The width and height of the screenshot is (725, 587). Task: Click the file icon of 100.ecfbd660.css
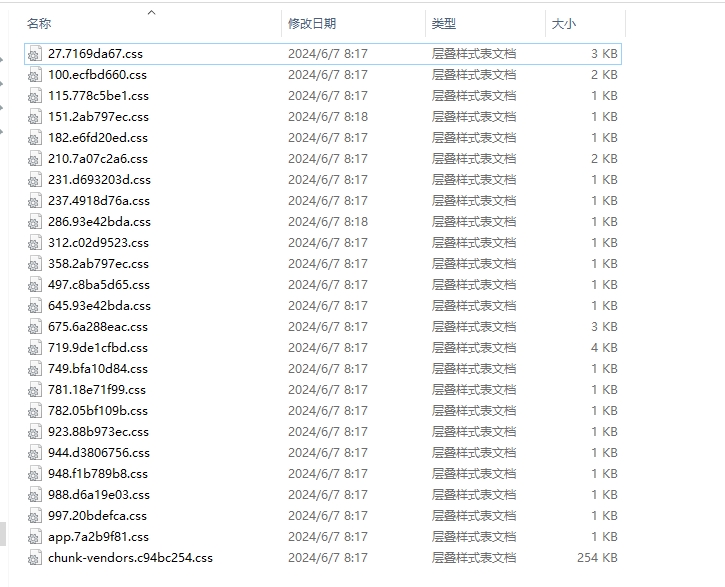click(34, 75)
